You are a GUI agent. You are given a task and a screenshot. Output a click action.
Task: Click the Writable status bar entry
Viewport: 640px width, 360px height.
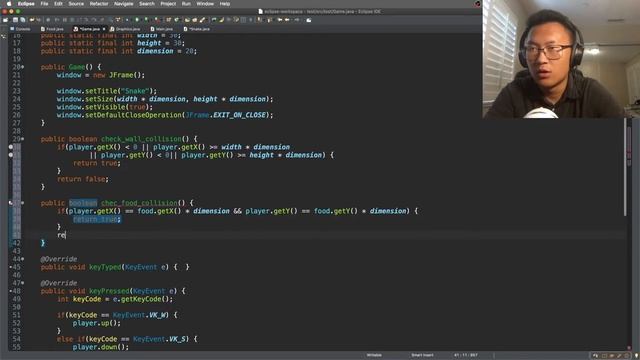(374, 355)
